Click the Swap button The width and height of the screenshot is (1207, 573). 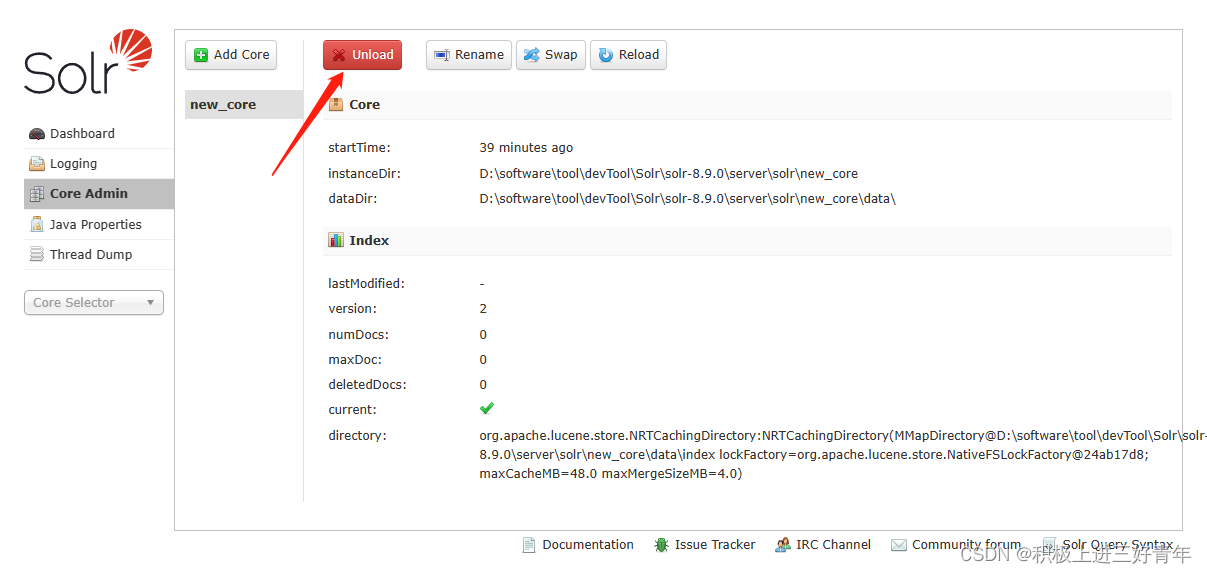tap(551, 55)
